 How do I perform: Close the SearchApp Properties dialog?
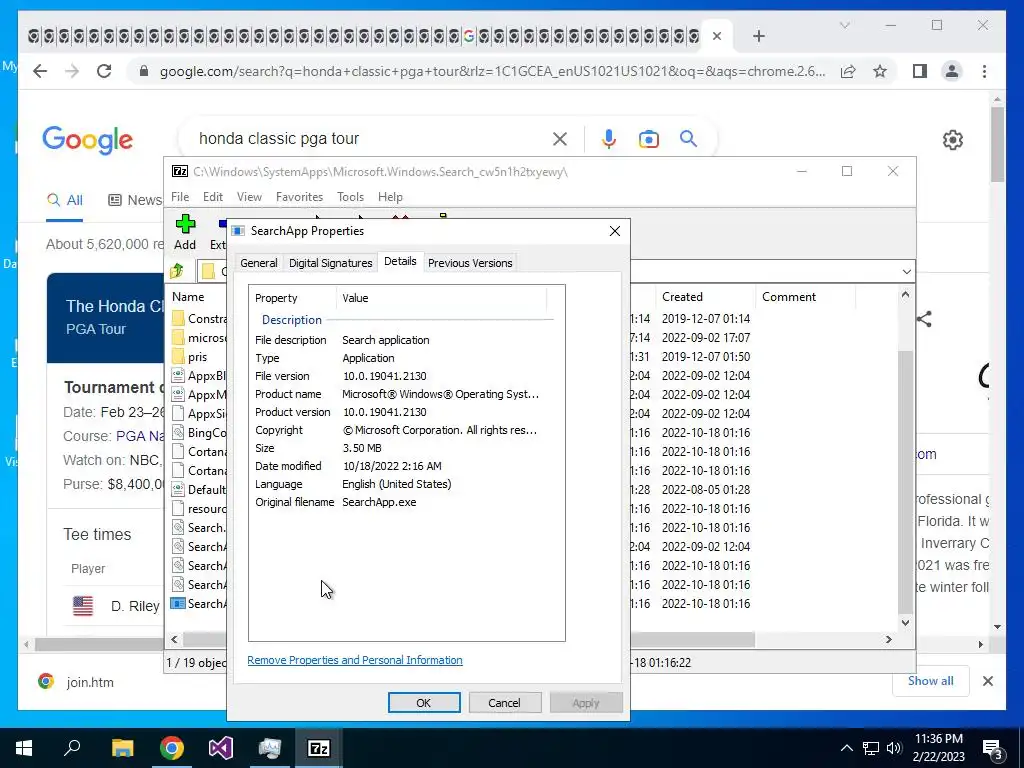point(615,231)
